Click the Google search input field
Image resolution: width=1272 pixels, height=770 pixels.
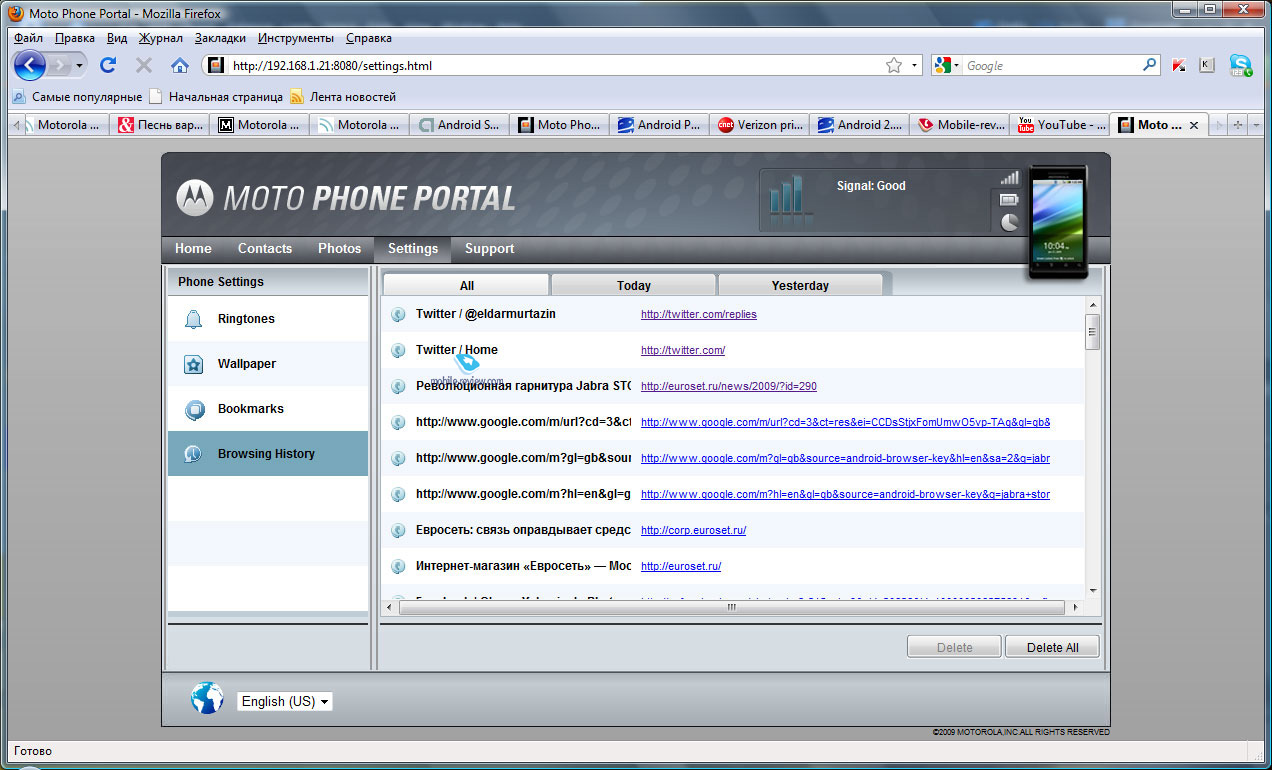(1052, 65)
